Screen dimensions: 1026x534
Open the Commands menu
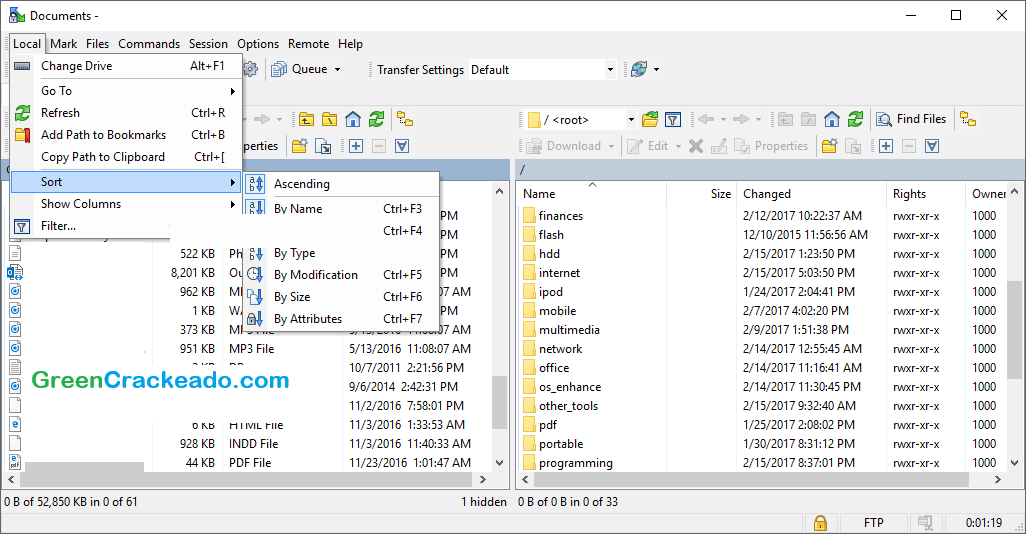(x=149, y=44)
